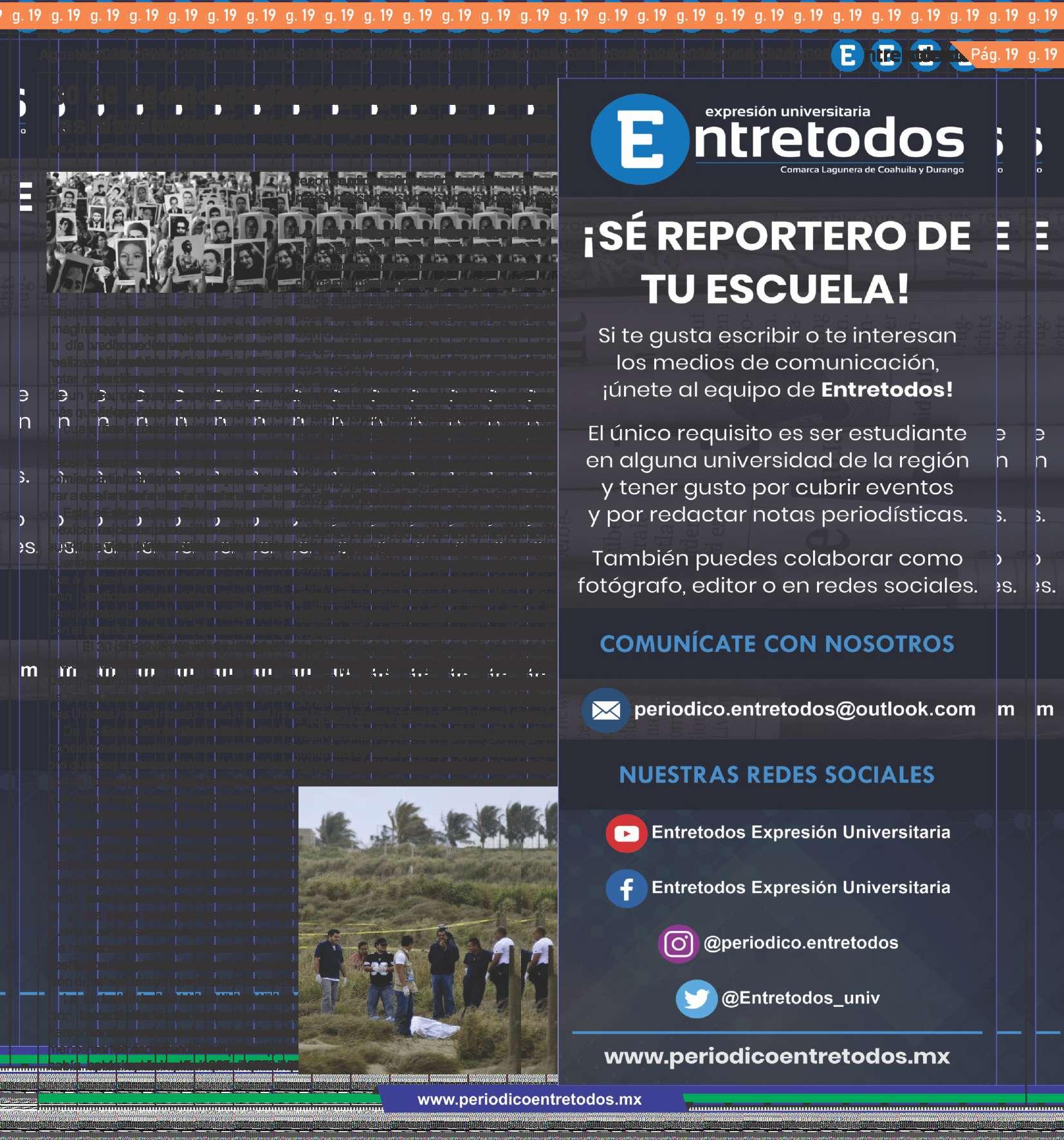Screen dimensions: 1064x1140
Task: Open the blue Facebook icon
Action: 626,888
